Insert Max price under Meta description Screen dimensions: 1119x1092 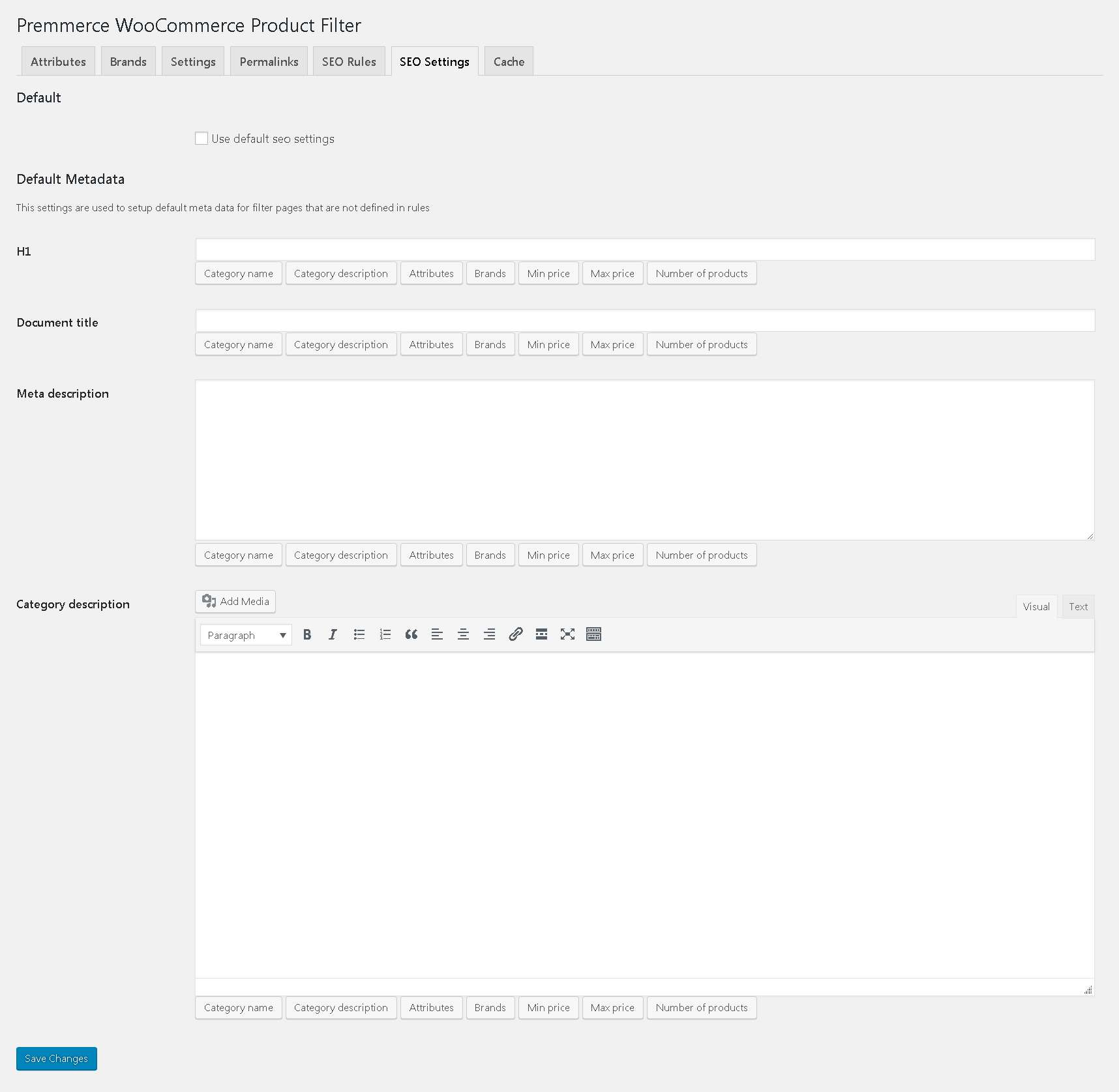point(612,555)
